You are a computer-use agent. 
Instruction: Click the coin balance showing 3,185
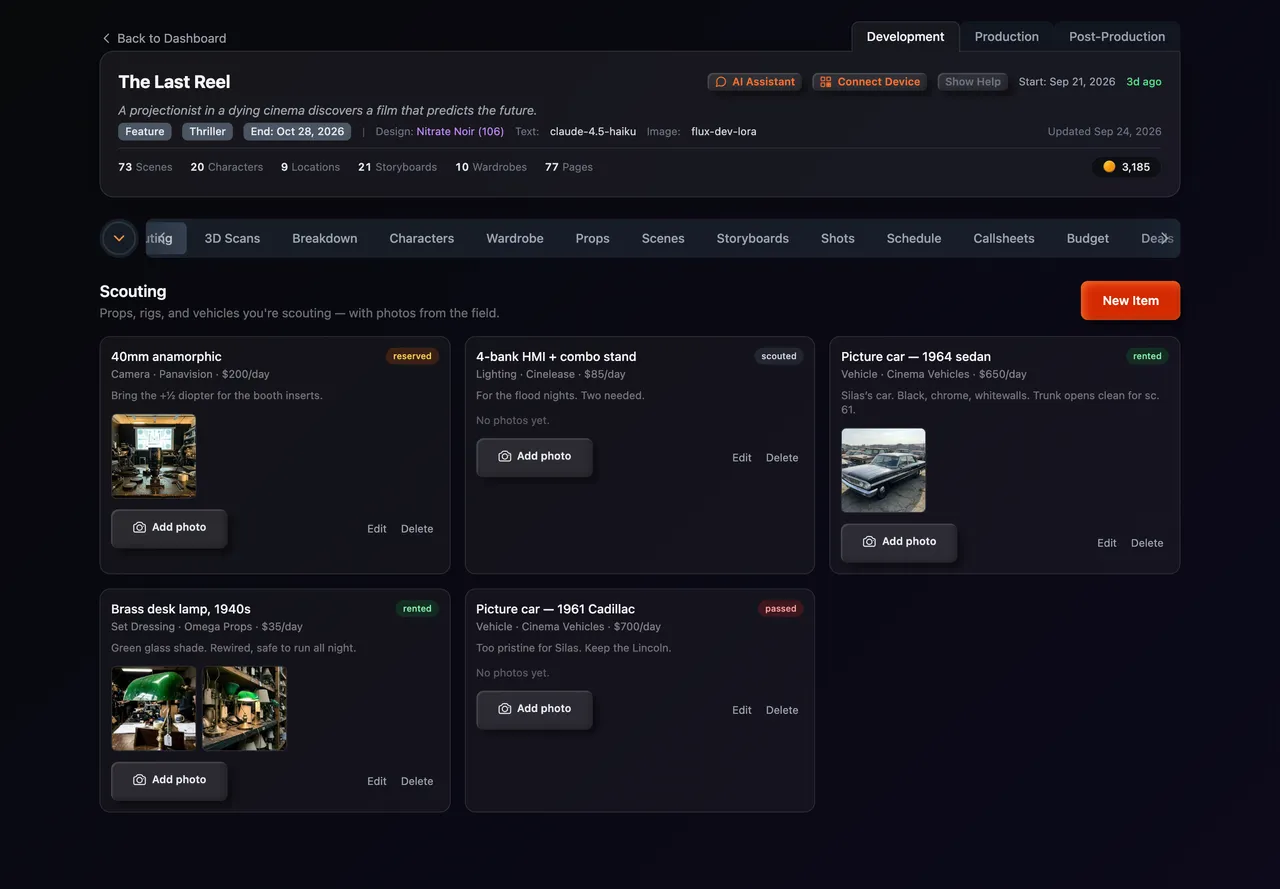tap(1126, 167)
